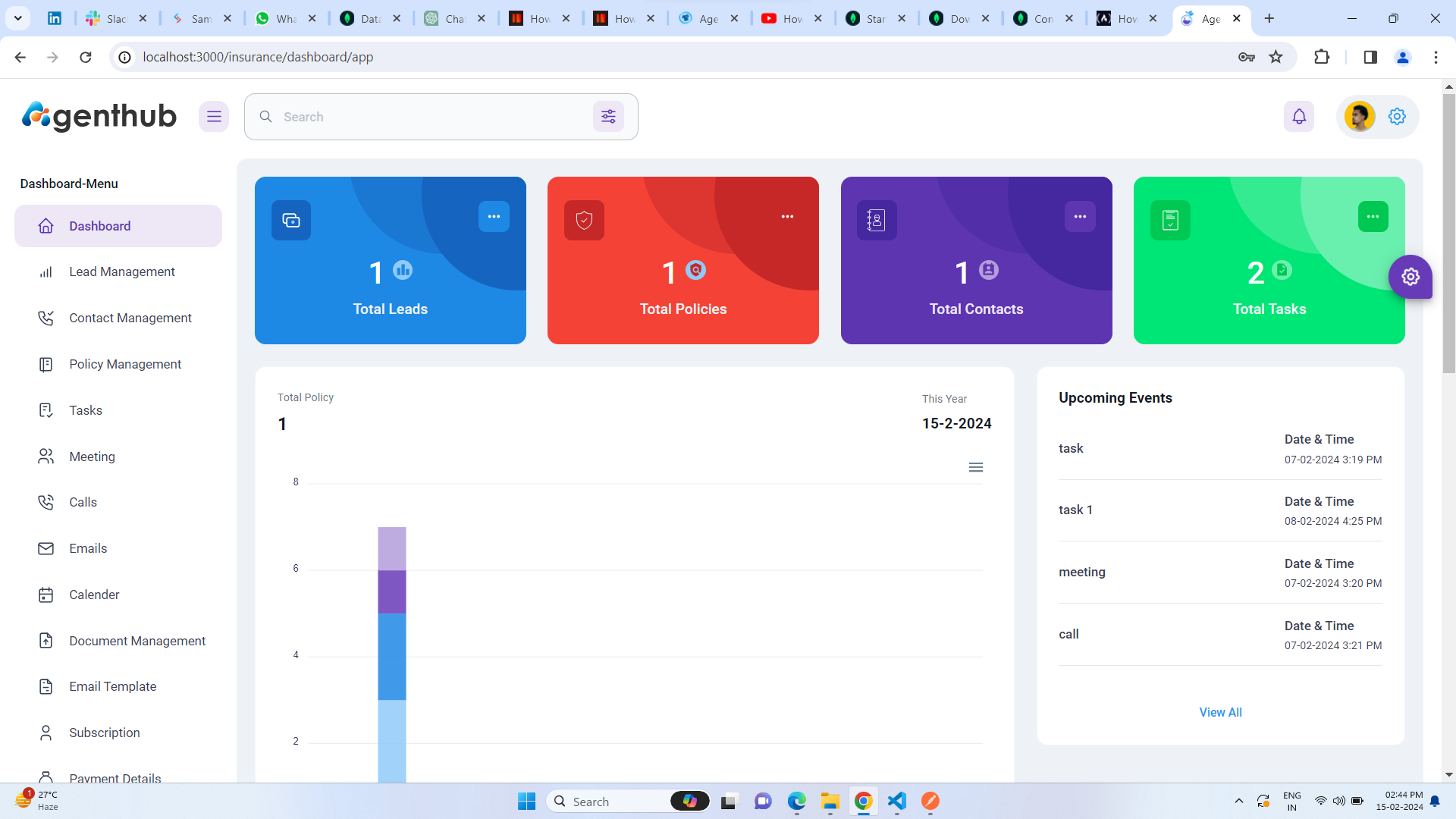Click the header gear icon beside avatar

[1397, 117]
